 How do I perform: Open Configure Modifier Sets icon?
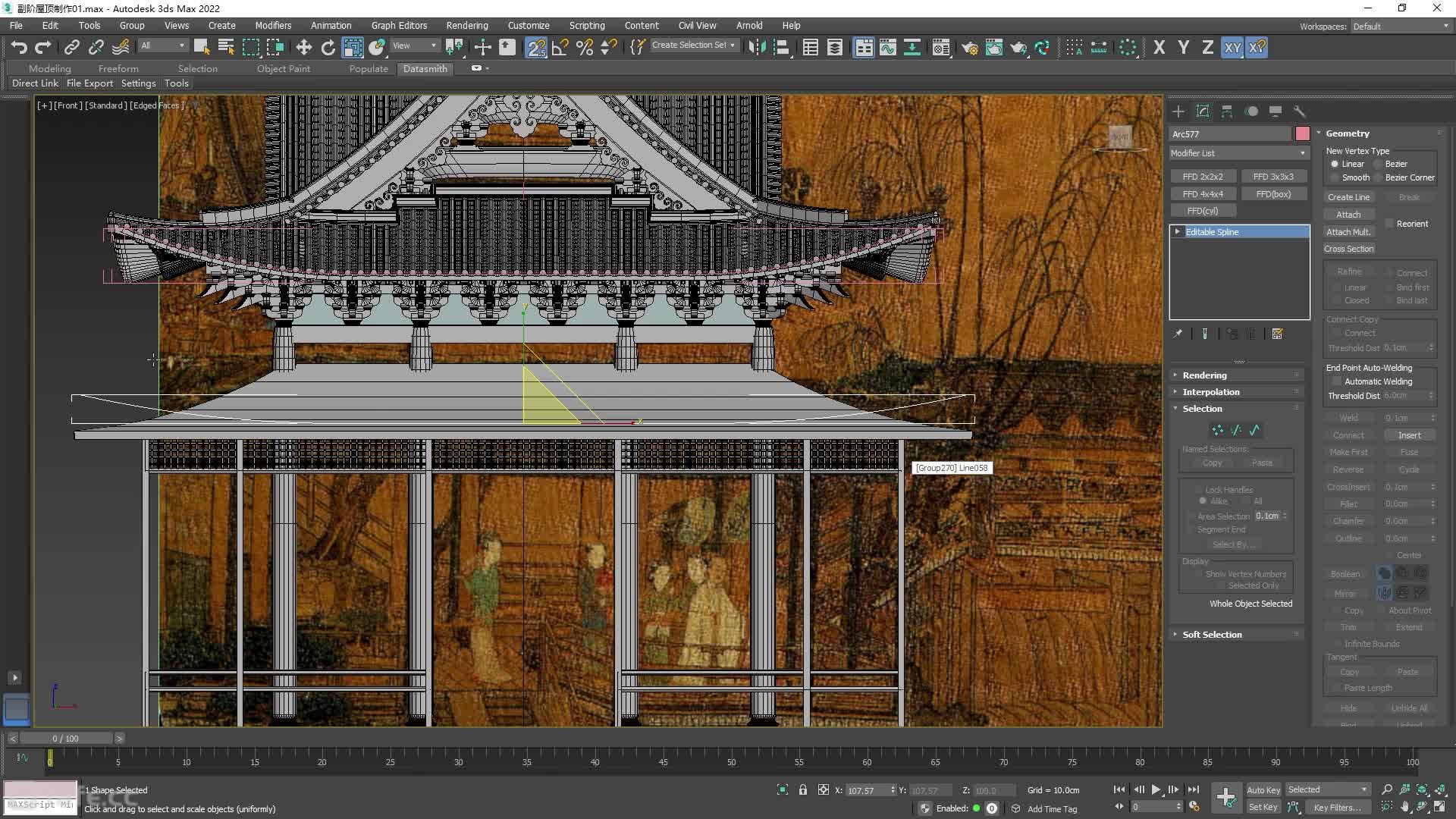[1278, 334]
